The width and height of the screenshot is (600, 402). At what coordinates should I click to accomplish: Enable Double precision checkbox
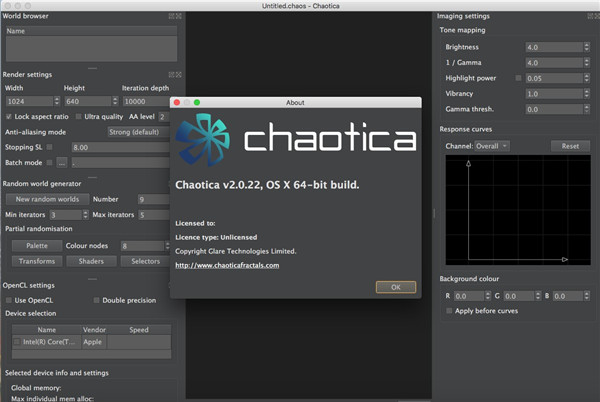[x=96, y=300]
